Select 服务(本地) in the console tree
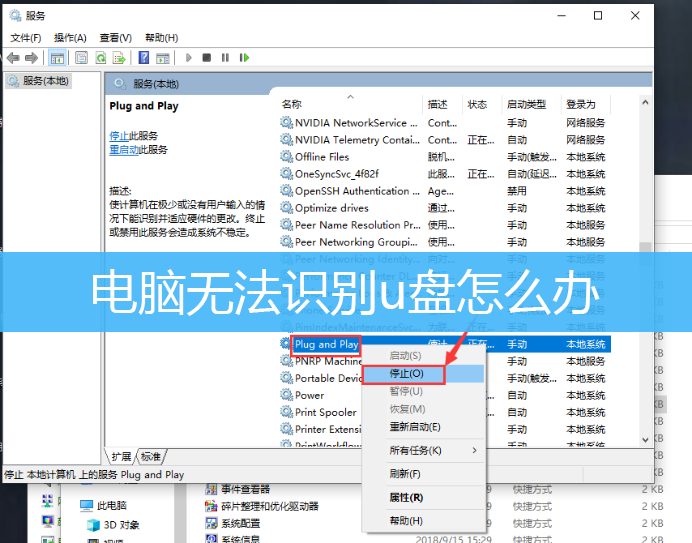Viewport: 692px width, 543px height. point(44,80)
